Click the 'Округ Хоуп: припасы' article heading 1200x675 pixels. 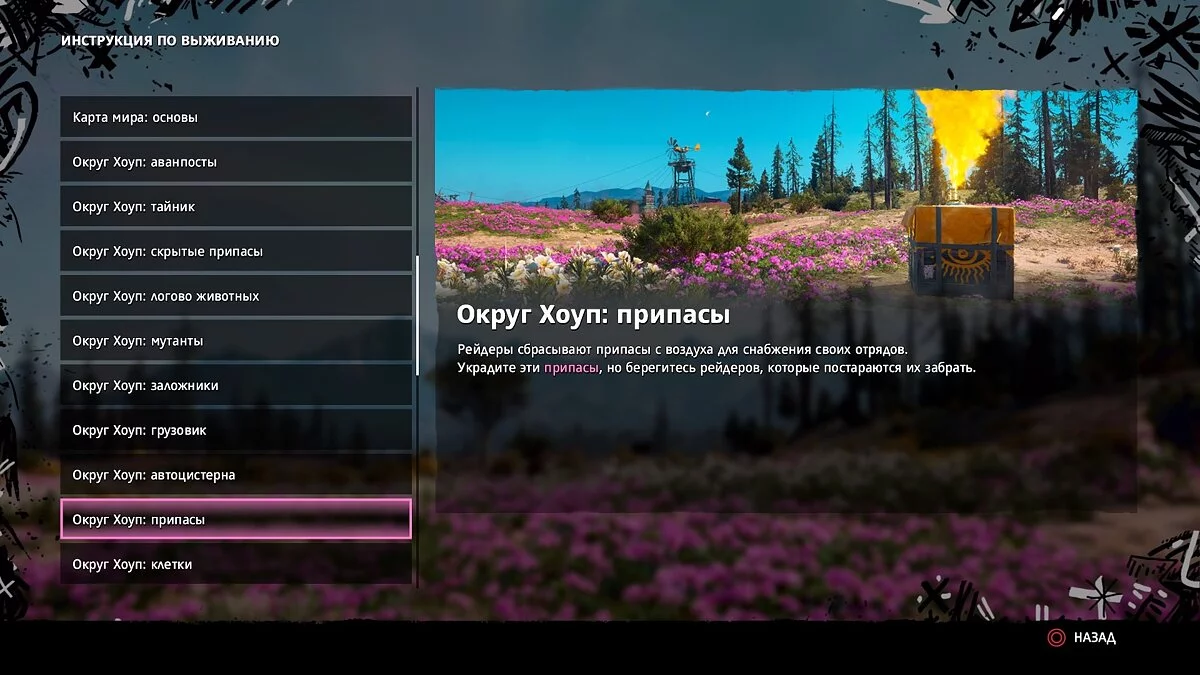(593, 315)
